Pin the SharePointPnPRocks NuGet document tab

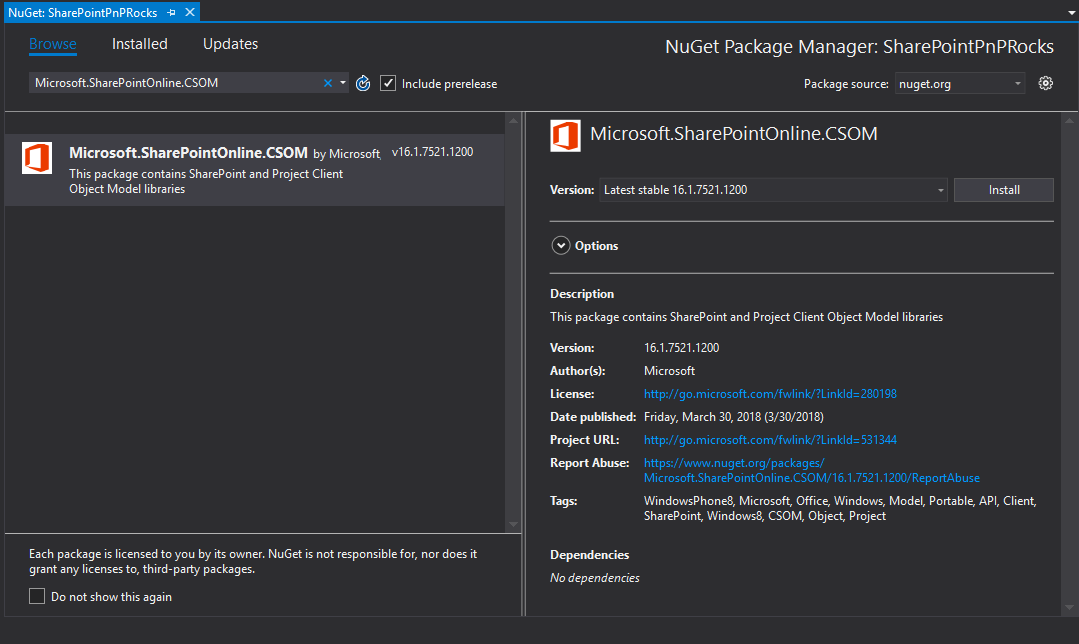click(171, 12)
